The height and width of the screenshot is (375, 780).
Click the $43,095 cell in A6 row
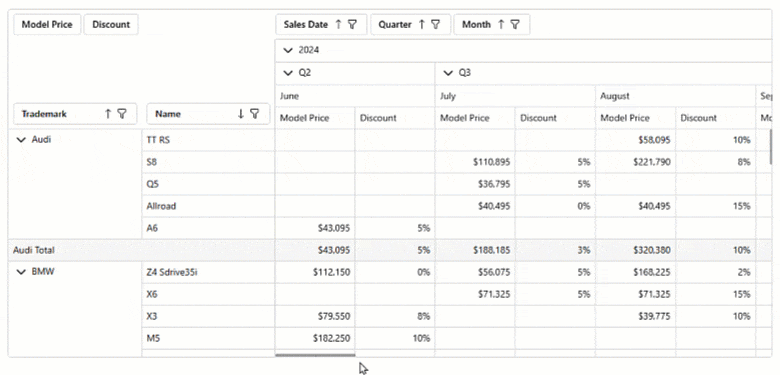coord(315,228)
